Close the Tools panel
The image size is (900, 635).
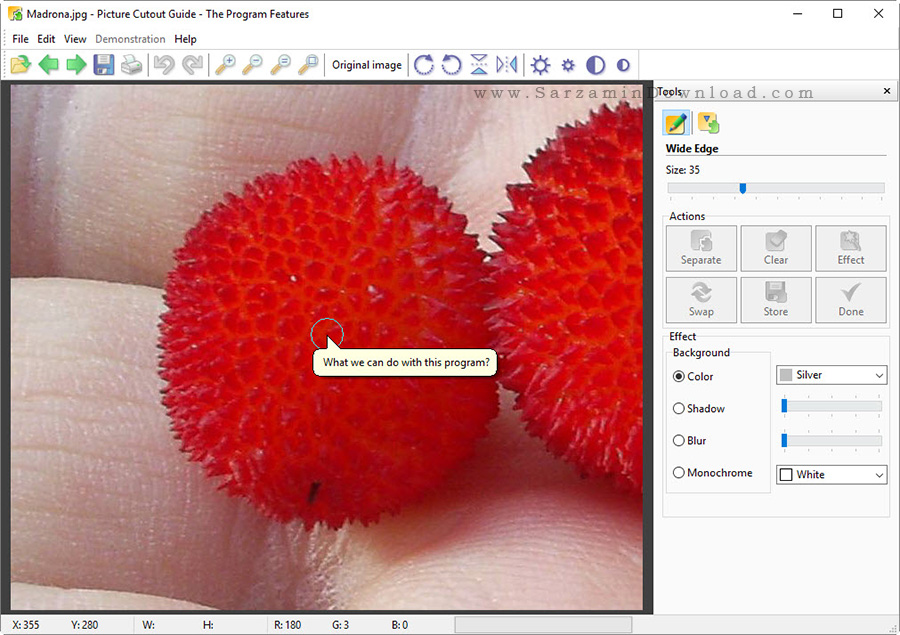coord(887,91)
